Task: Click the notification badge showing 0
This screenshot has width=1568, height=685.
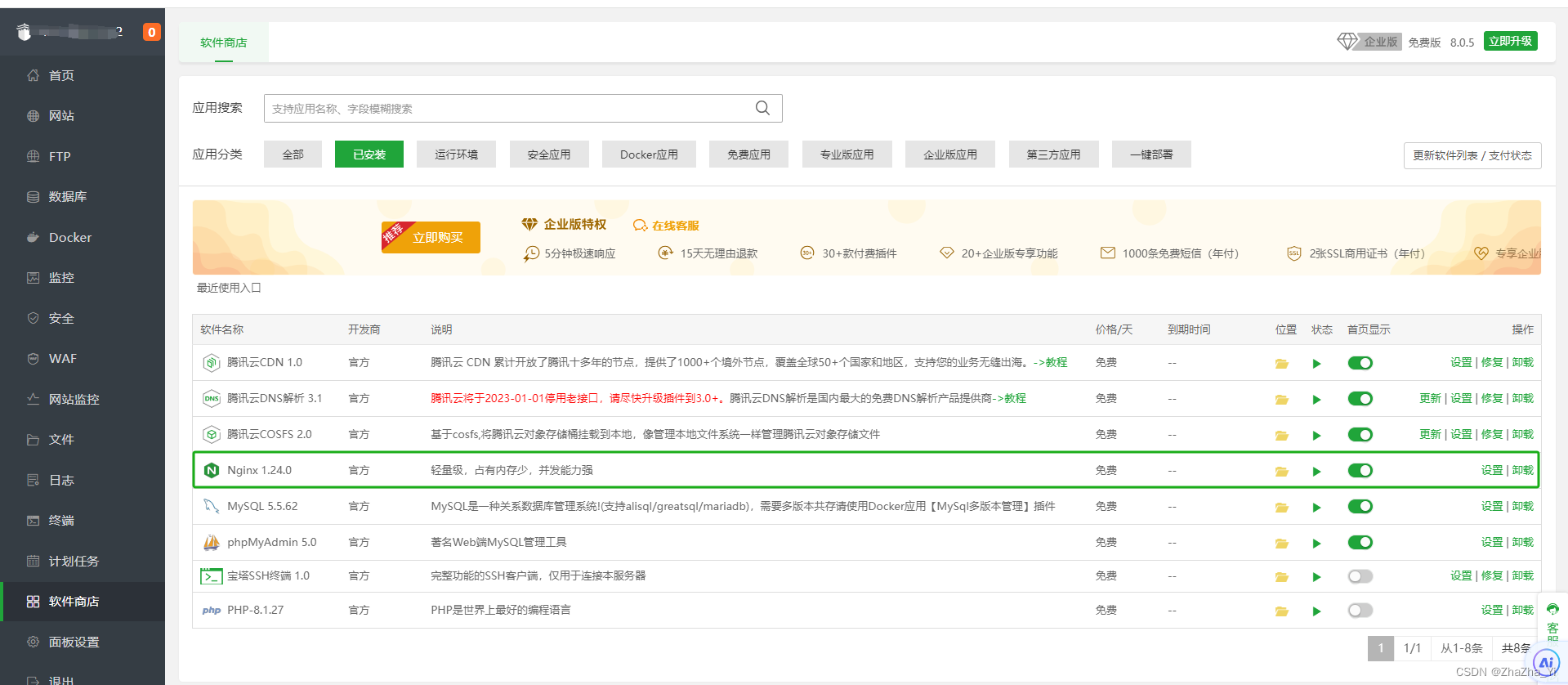Action: point(151,32)
